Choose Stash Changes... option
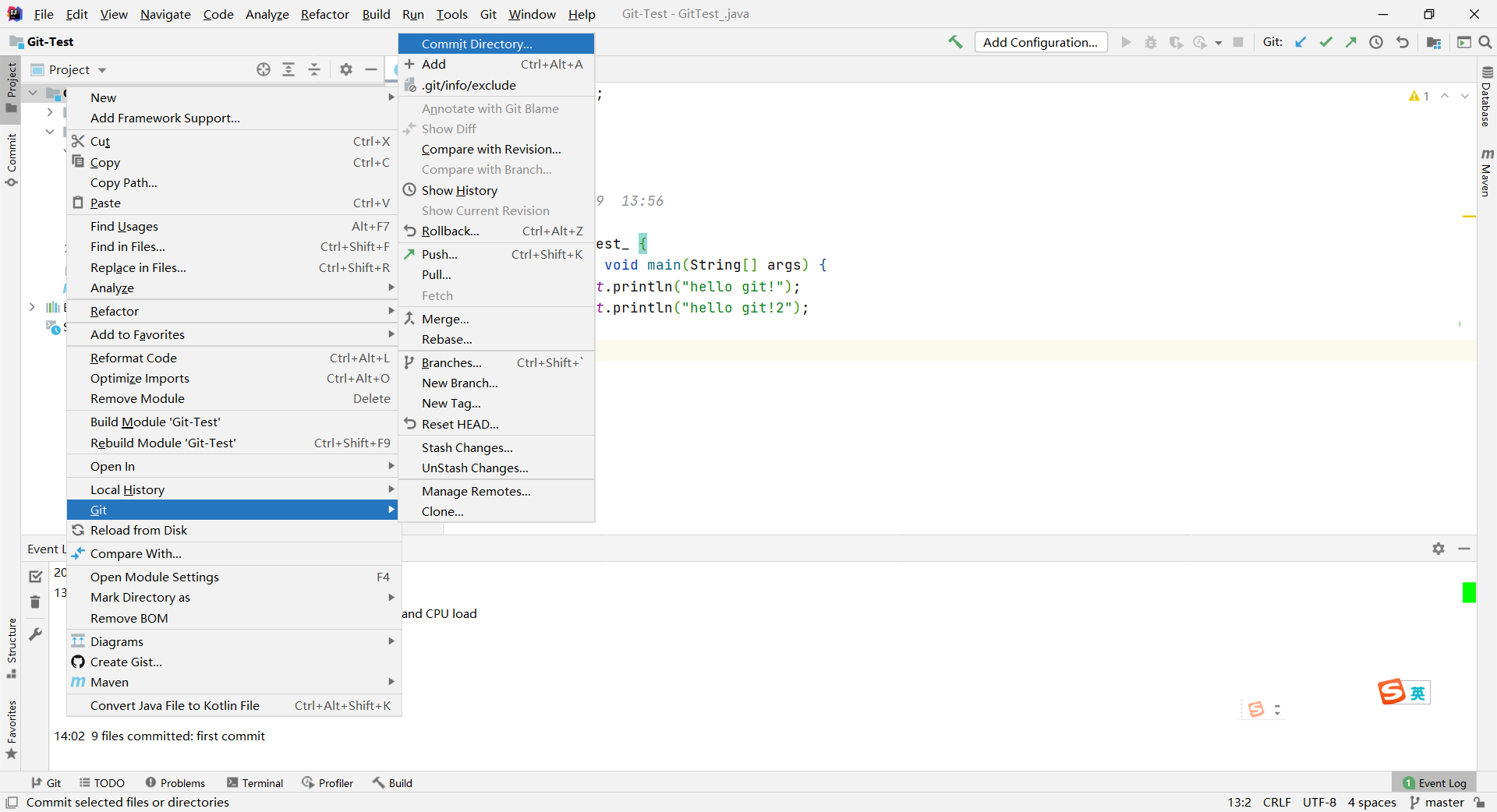This screenshot has height=812, width=1497. coord(496,447)
